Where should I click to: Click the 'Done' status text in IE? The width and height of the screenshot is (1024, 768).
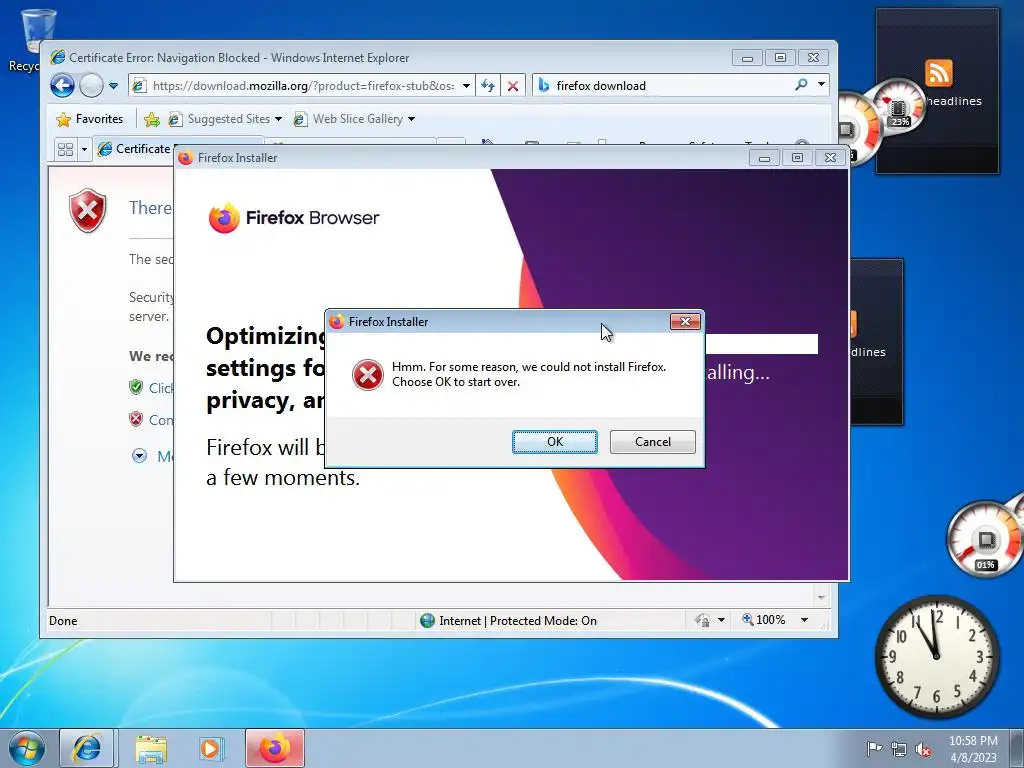coord(63,621)
